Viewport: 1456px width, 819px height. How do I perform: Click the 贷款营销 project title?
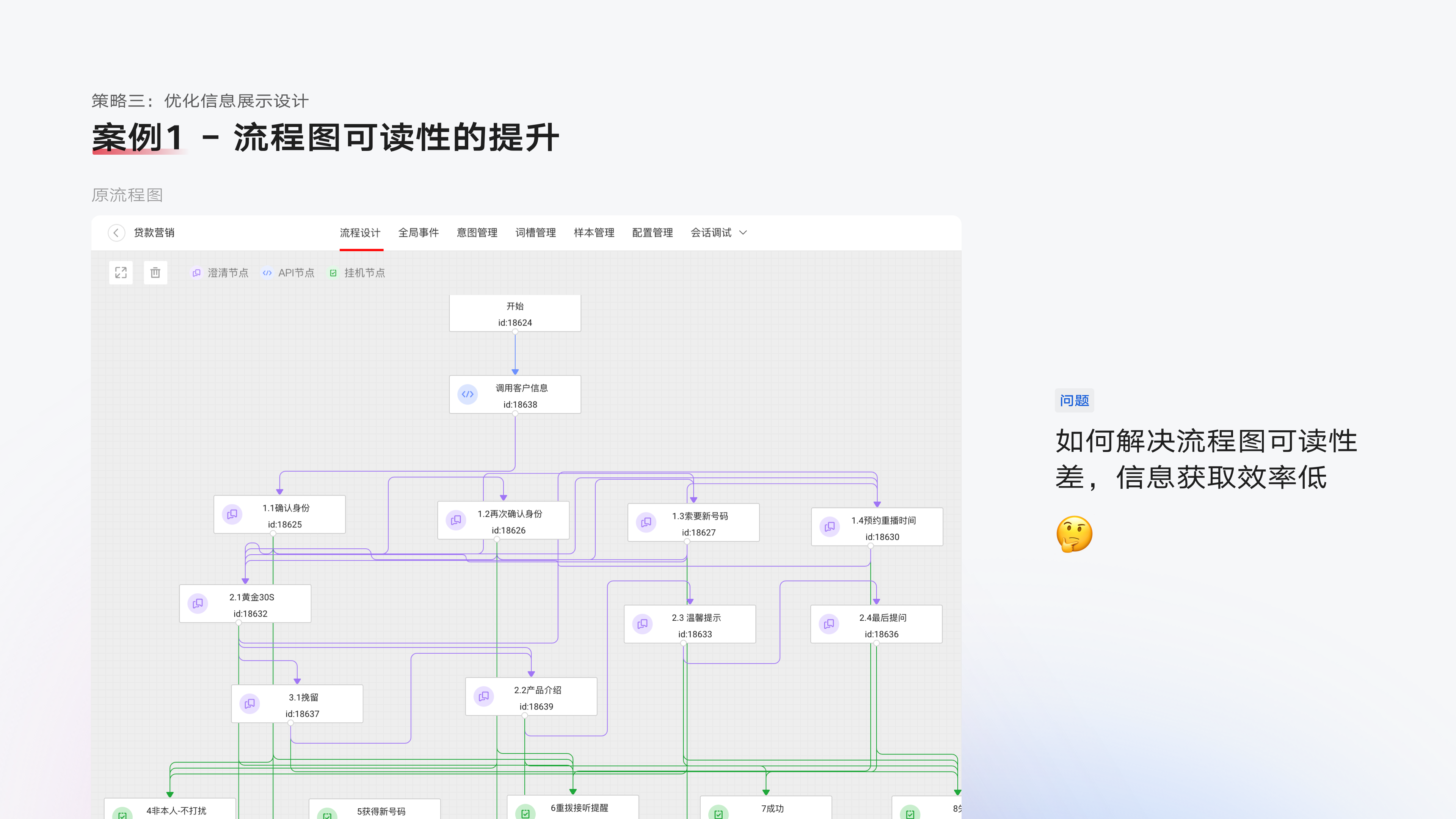click(154, 233)
